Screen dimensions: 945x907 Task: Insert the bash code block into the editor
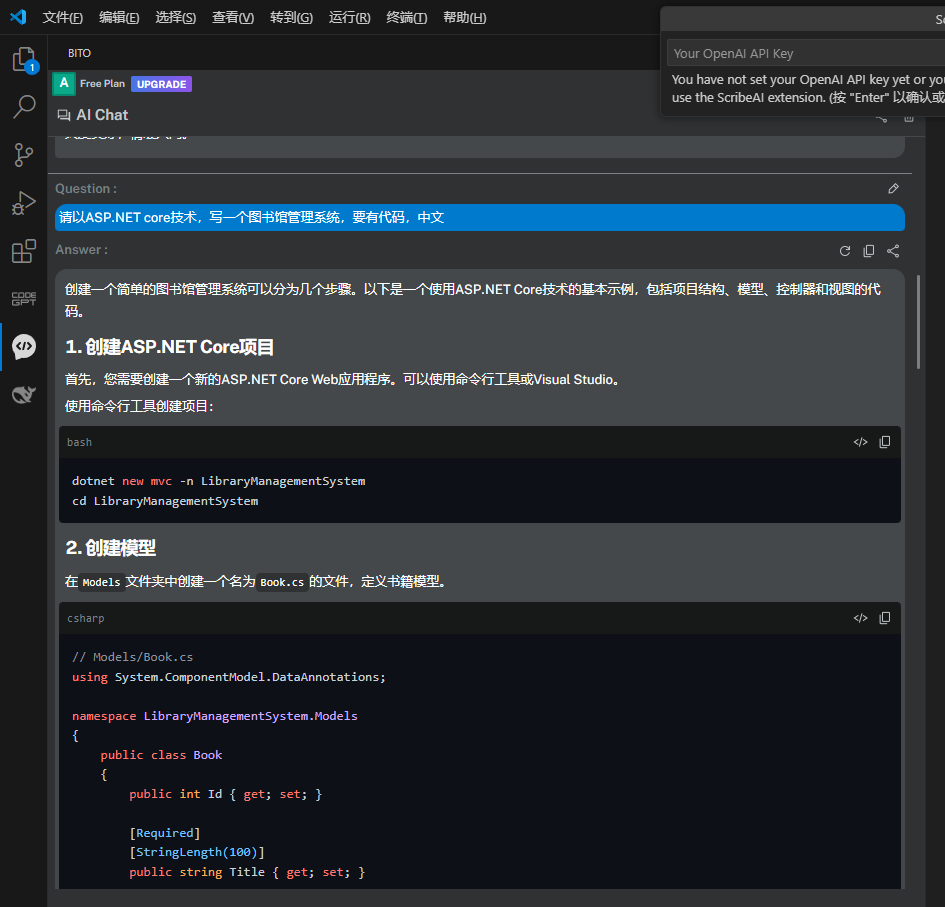(x=861, y=442)
